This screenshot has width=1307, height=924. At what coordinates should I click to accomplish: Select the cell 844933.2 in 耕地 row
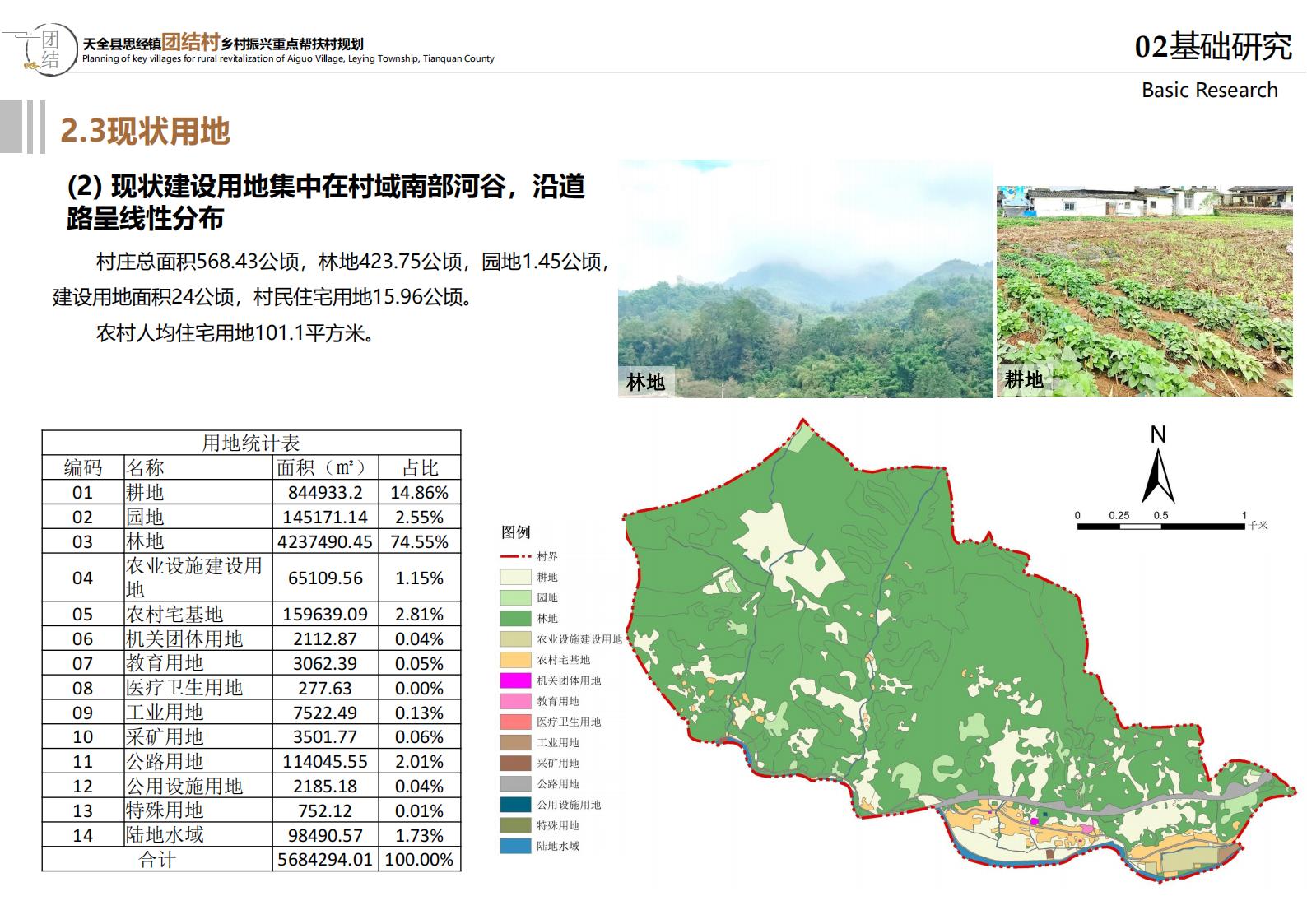[x=325, y=492]
